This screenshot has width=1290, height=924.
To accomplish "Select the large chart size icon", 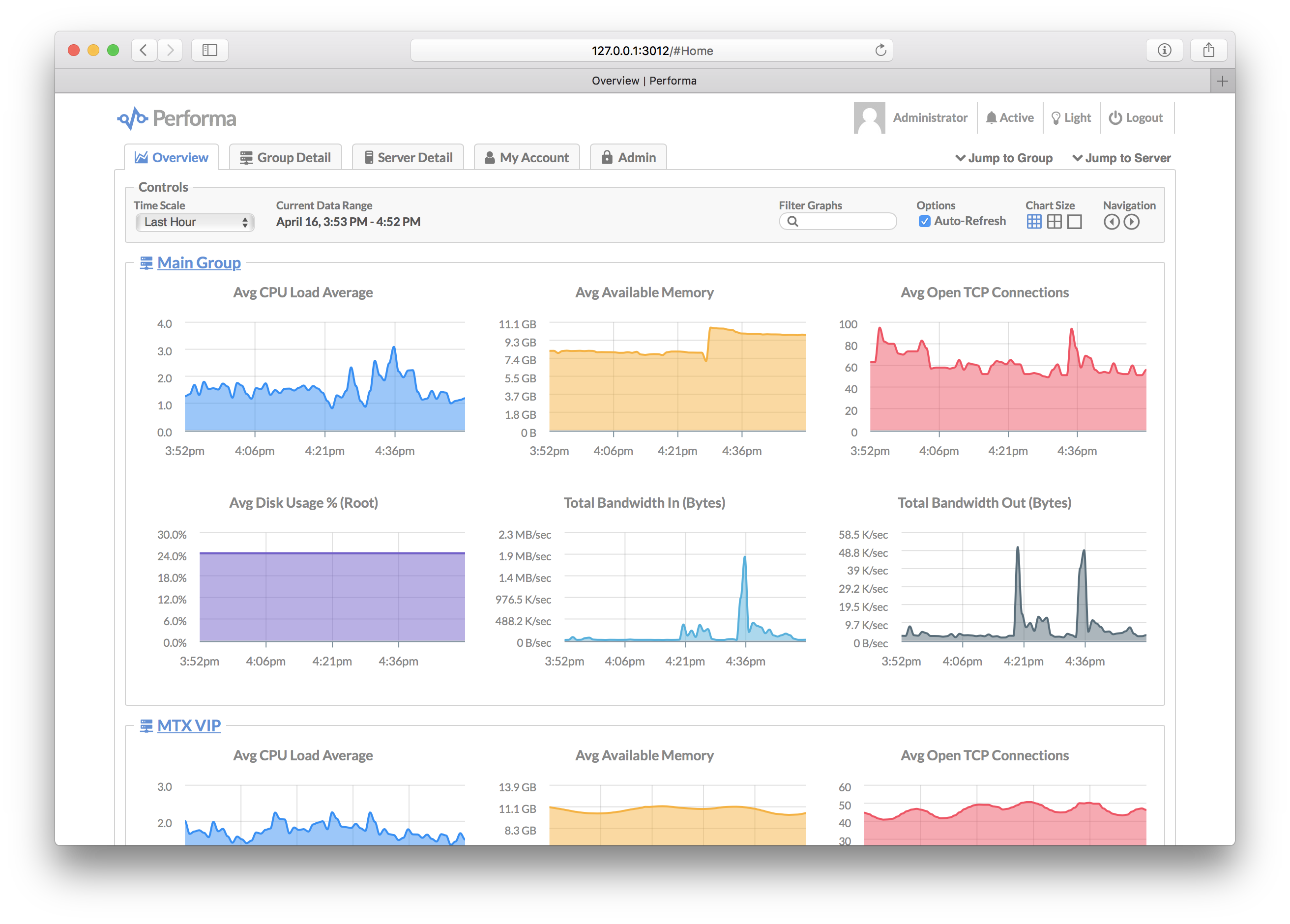I will [x=1074, y=222].
